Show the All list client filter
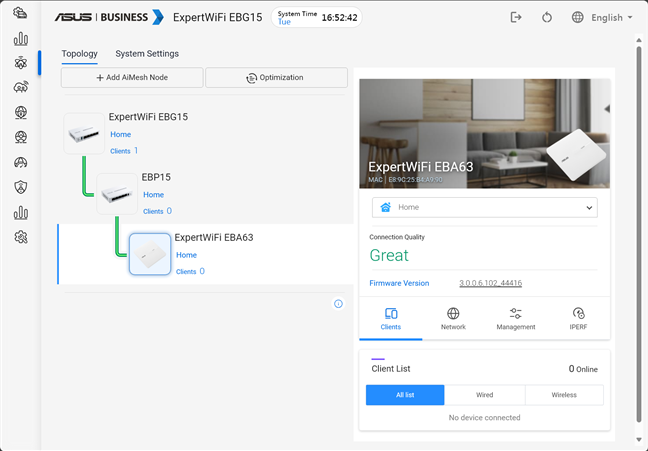Viewport: 648px width, 451px height. pos(405,395)
